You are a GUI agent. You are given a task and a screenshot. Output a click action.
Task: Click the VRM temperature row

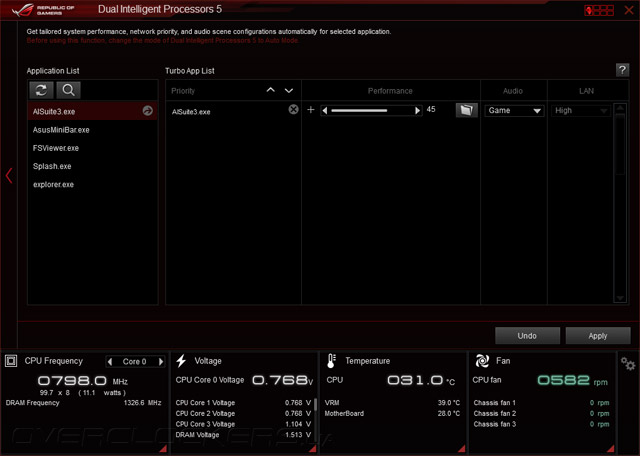click(x=392, y=403)
